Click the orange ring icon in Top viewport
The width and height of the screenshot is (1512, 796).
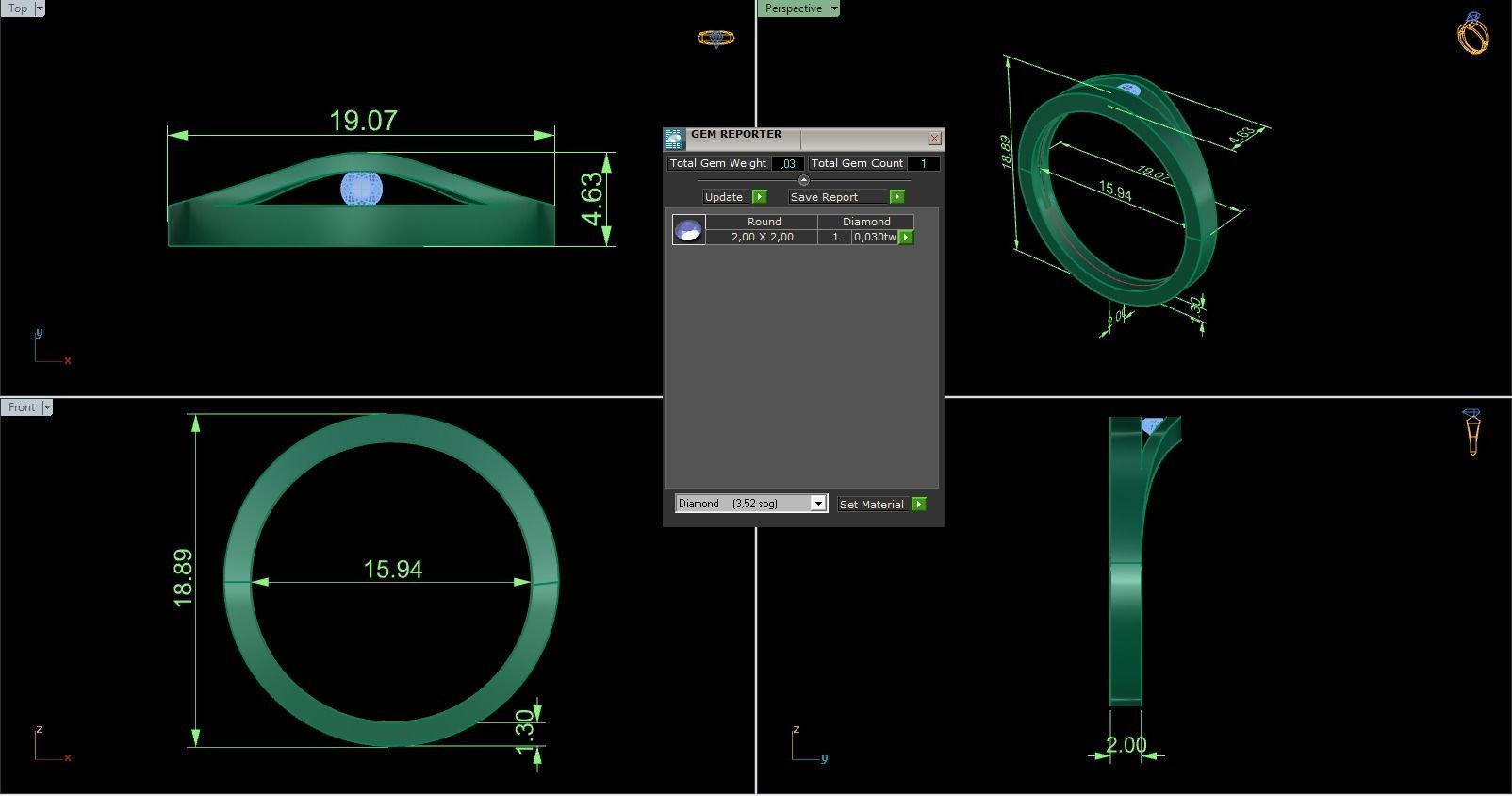[715, 38]
